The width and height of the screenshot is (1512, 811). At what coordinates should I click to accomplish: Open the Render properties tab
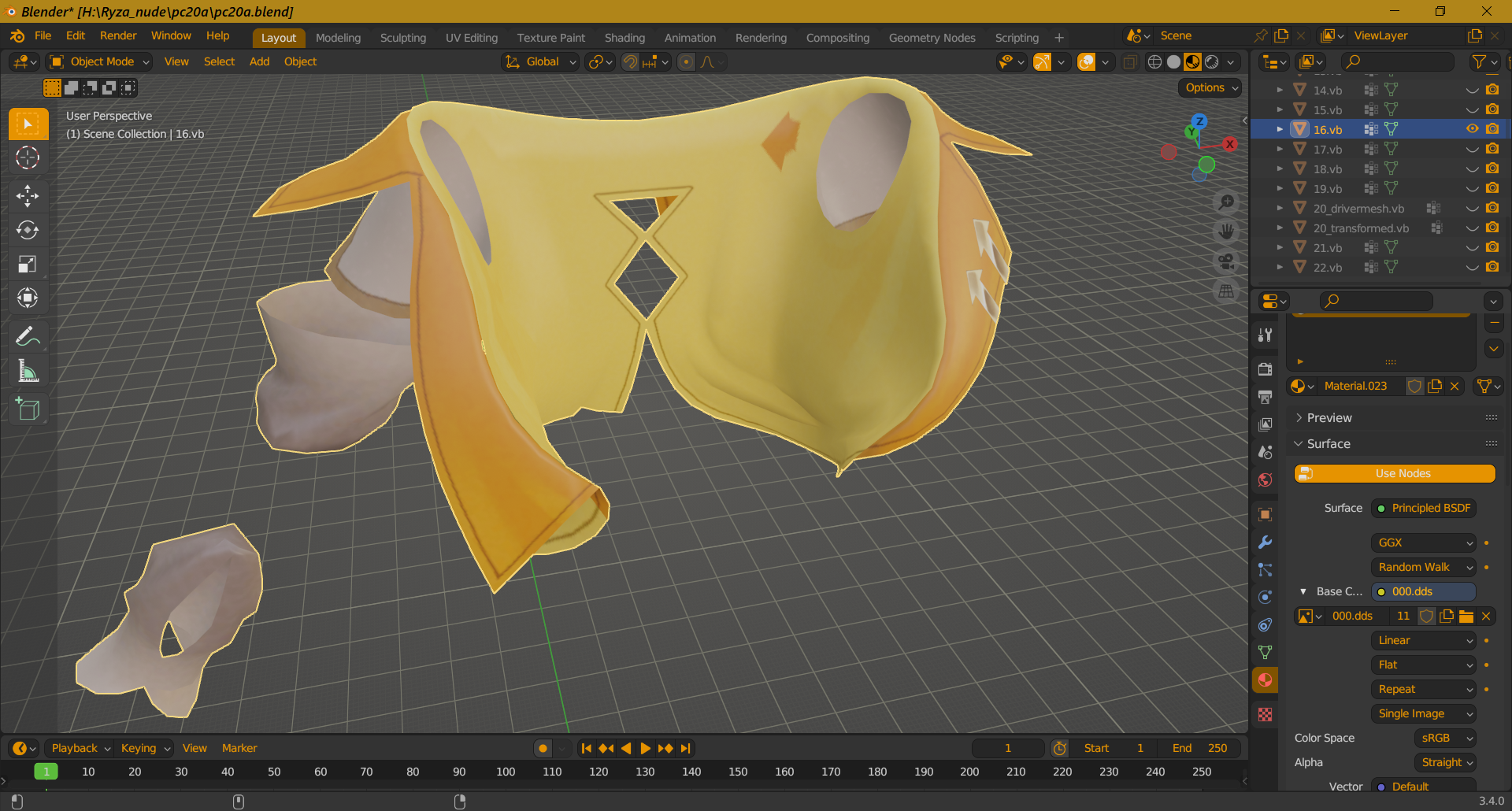pyautogui.click(x=1265, y=369)
